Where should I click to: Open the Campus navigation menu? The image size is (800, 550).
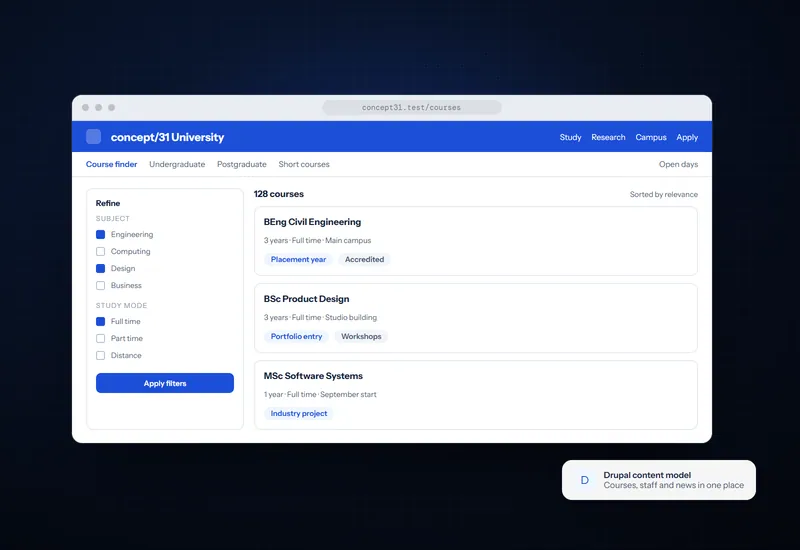tap(651, 137)
